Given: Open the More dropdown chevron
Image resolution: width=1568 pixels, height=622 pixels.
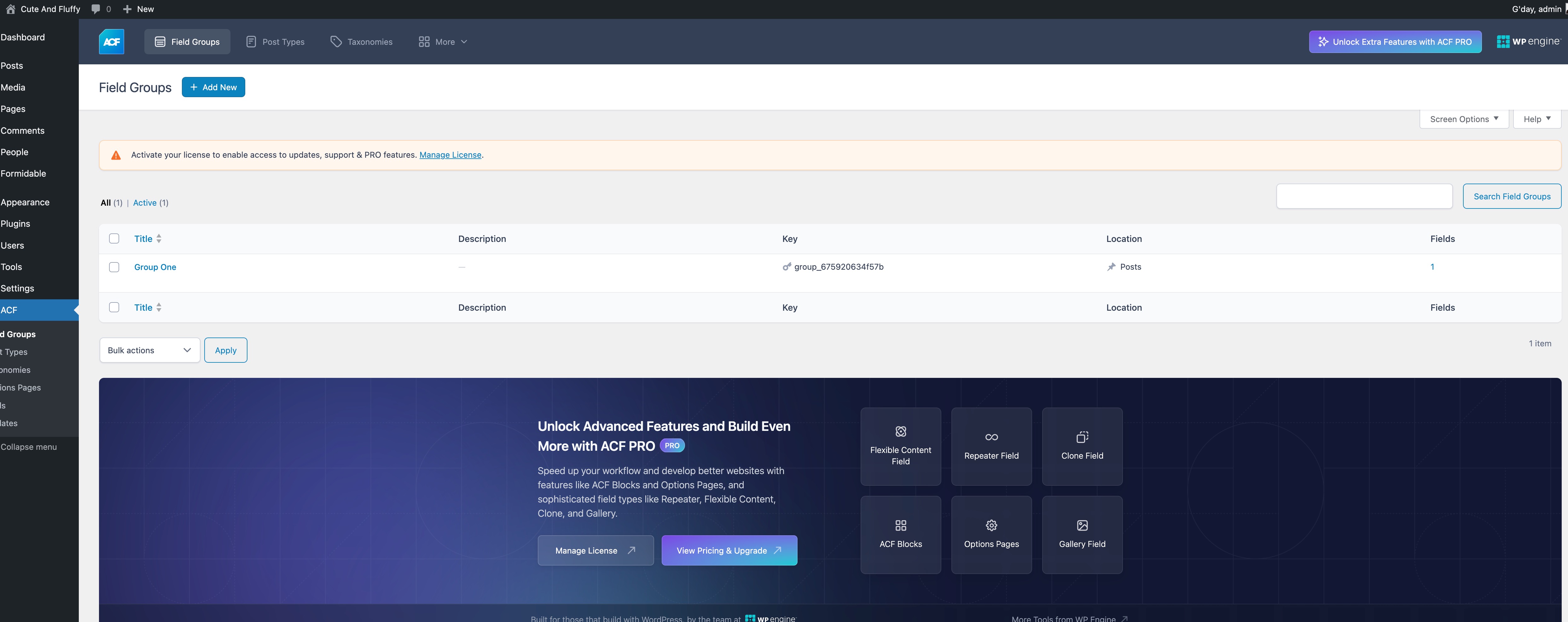Looking at the screenshot, I should (x=464, y=41).
